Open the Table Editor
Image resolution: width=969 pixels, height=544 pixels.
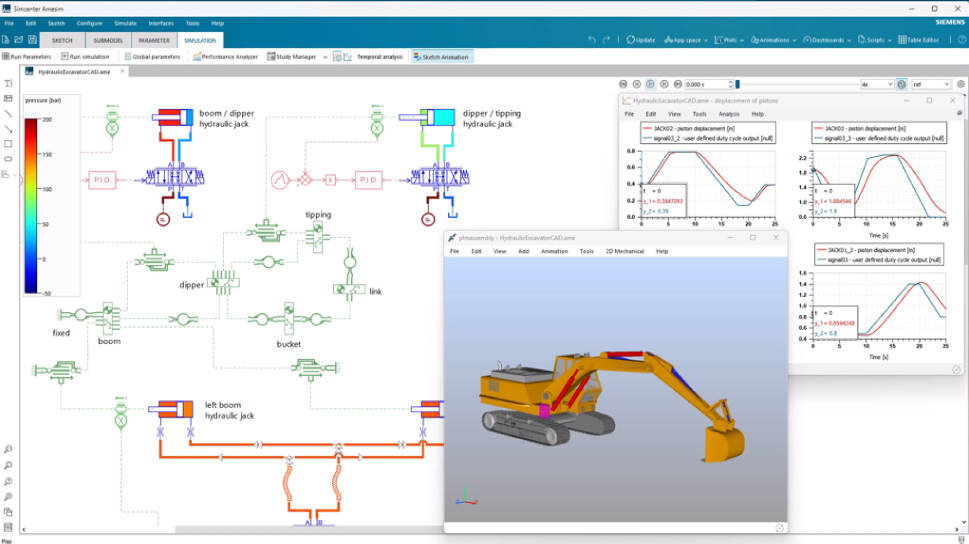[920, 40]
